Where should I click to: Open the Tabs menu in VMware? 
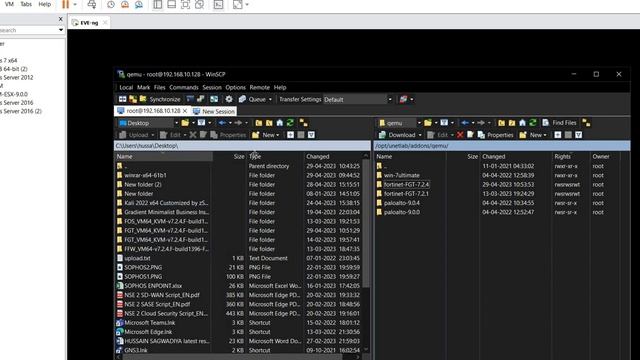(x=26, y=4)
